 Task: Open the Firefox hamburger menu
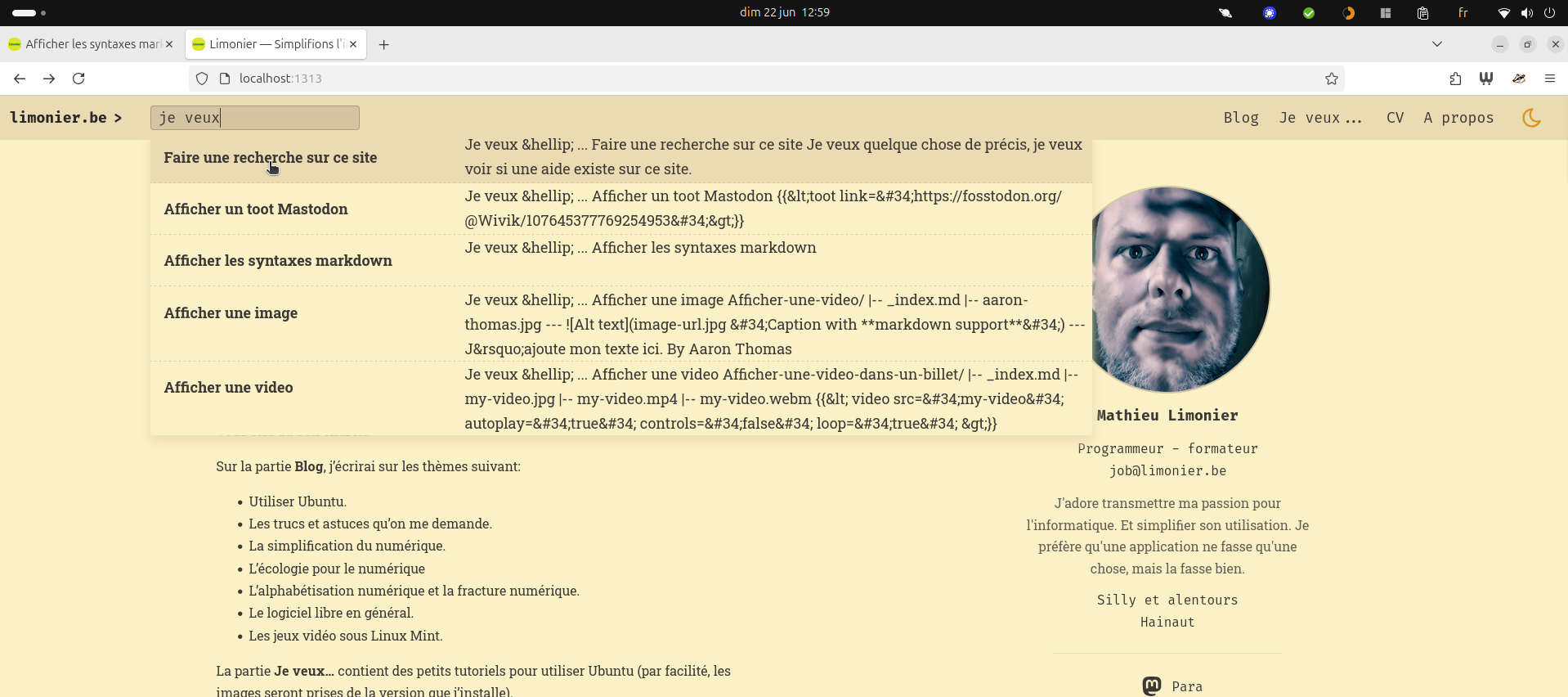[x=1549, y=79]
